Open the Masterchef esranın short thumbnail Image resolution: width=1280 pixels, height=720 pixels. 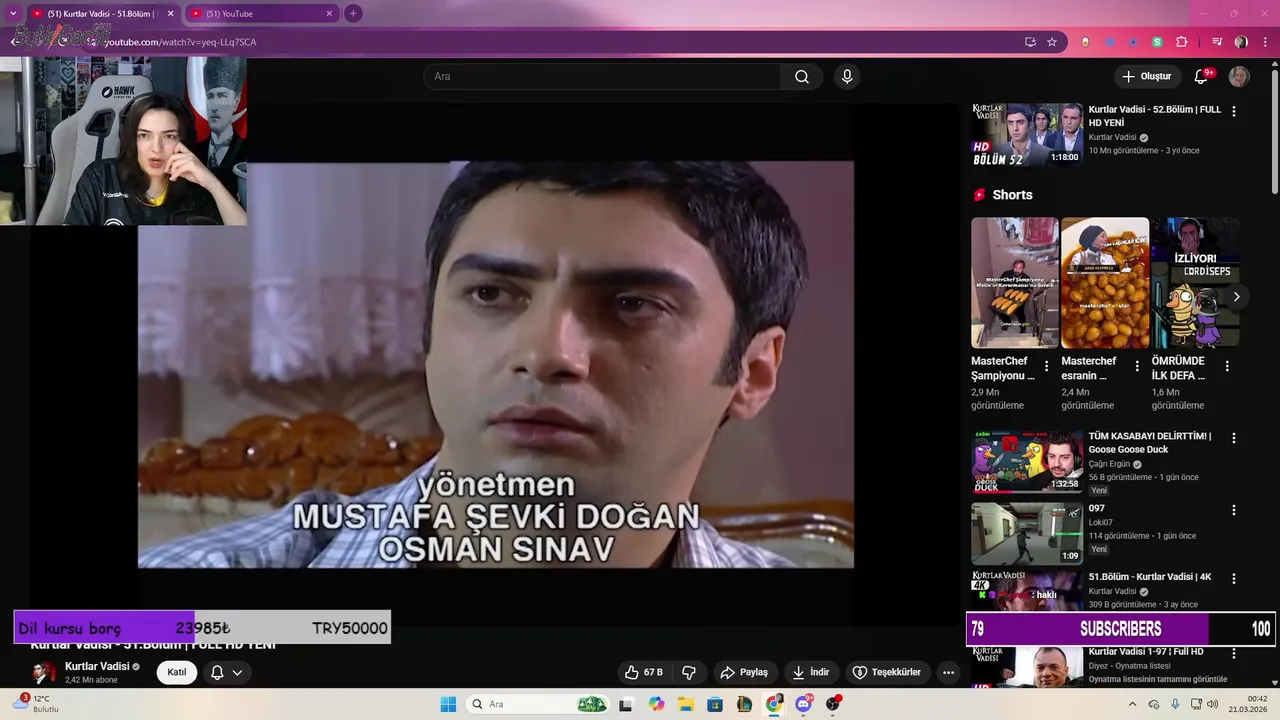(x=1105, y=283)
